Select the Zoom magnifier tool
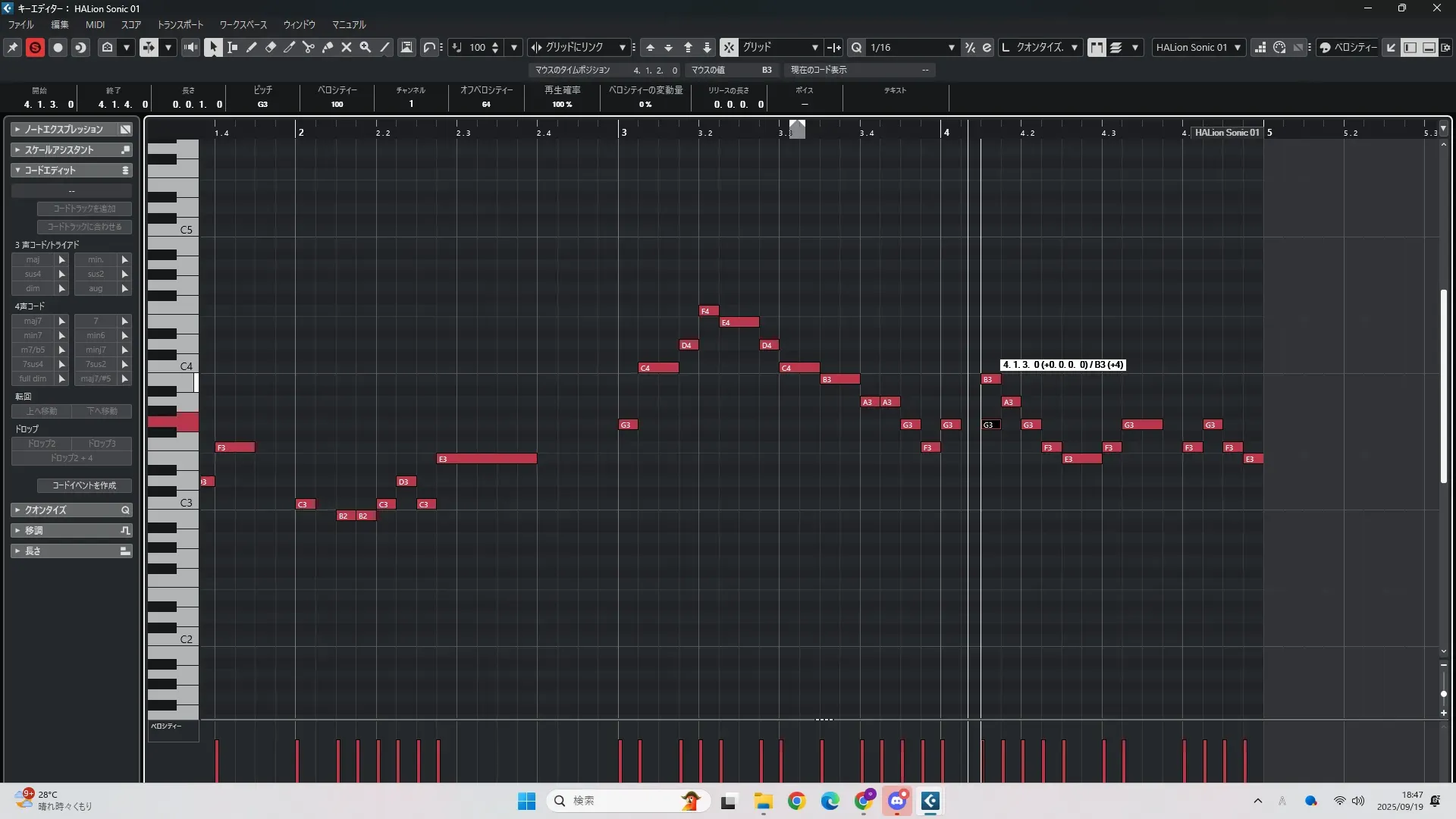Viewport: 1456px width, 819px height. 366,47
